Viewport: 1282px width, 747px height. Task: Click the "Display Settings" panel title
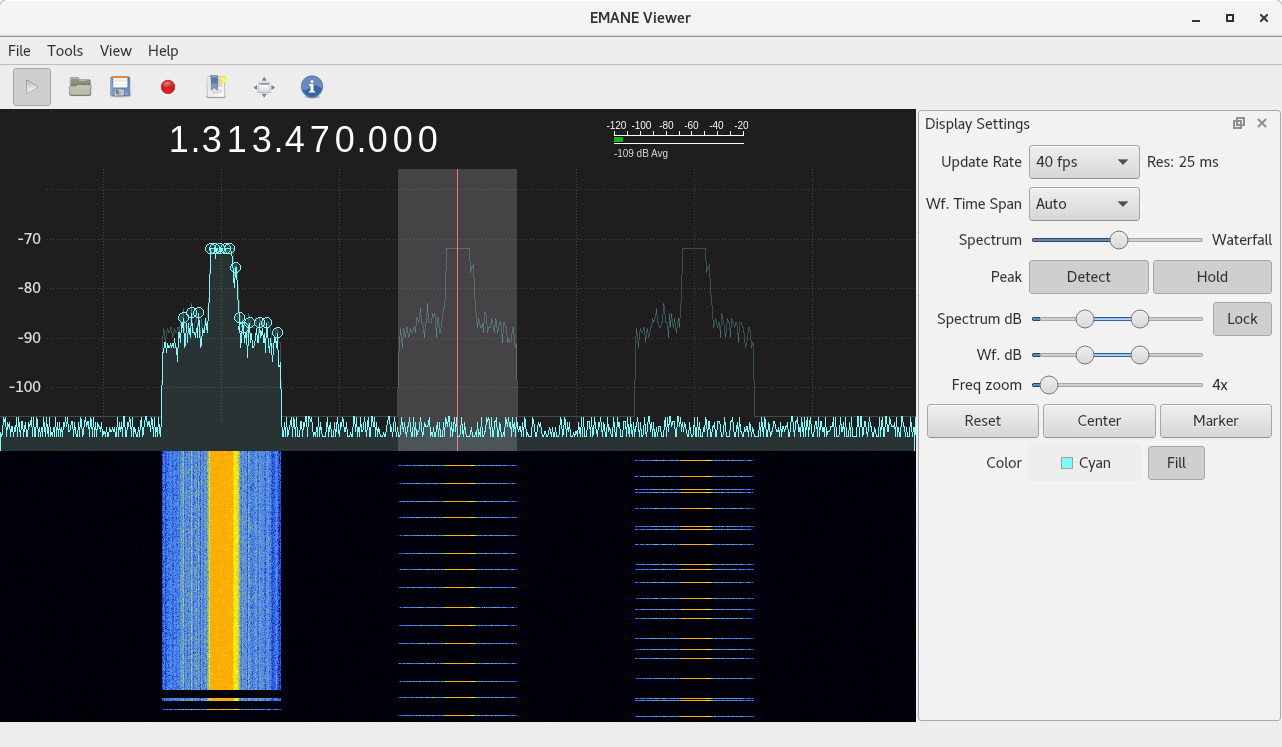[x=977, y=124]
